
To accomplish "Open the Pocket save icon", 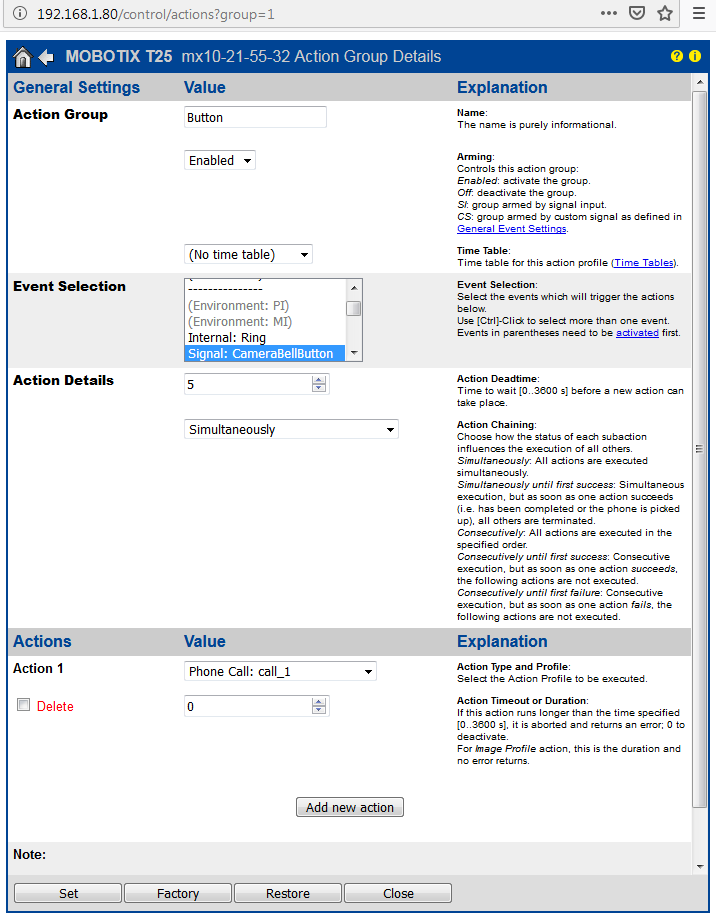I will click(636, 14).
